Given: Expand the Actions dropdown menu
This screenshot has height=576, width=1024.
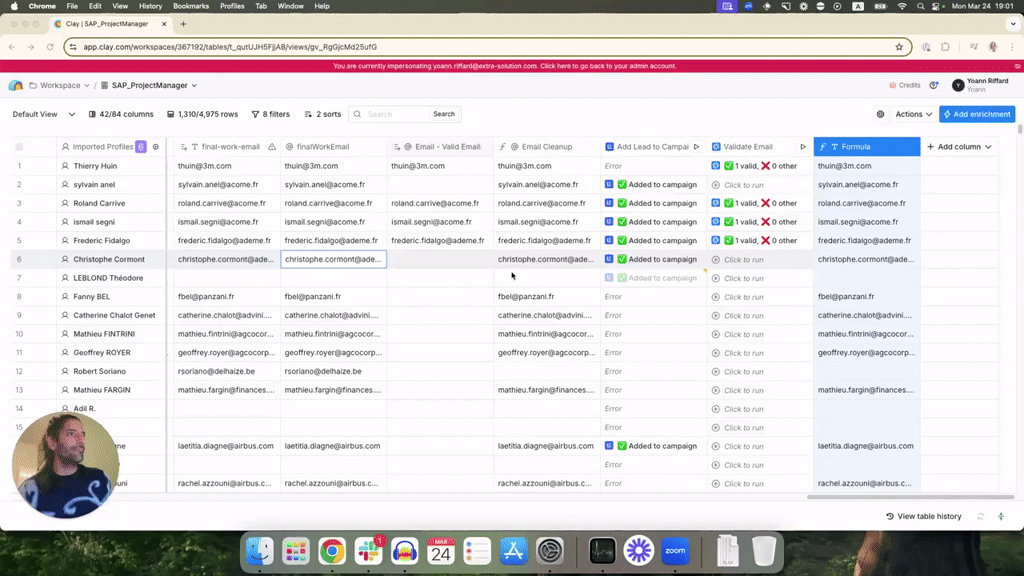Looking at the screenshot, I should 914,114.
